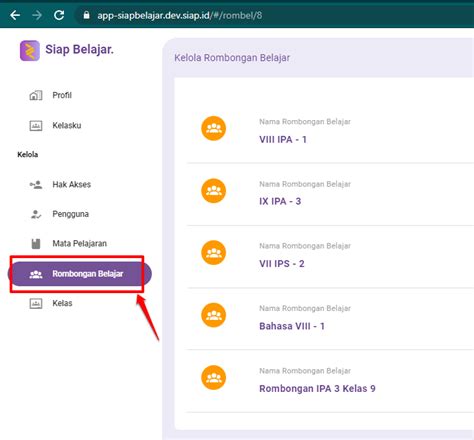Click the browser back arrow
This screenshot has height=440, width=474.
15,15
